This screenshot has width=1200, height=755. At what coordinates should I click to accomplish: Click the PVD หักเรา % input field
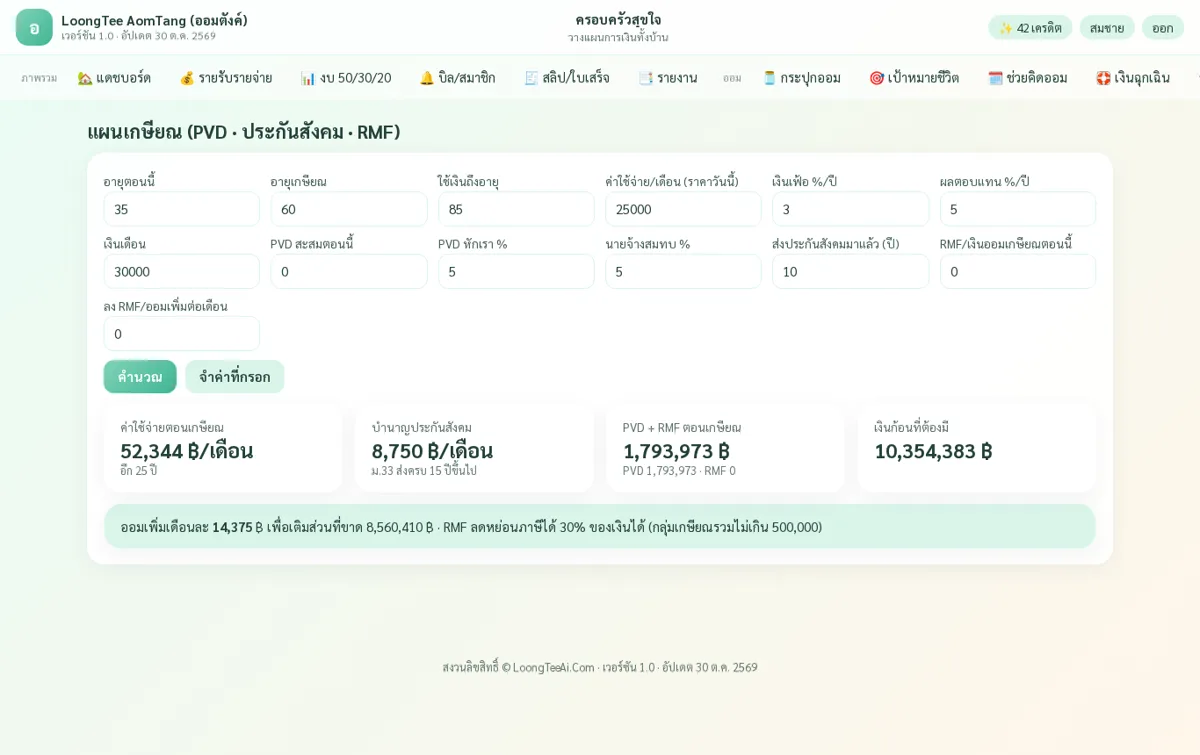tap(516, 271)
